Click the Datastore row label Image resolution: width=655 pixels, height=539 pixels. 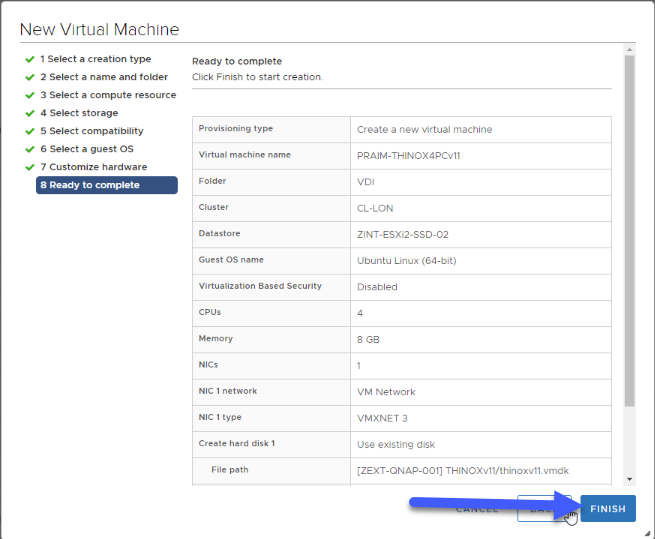point(219,233)
